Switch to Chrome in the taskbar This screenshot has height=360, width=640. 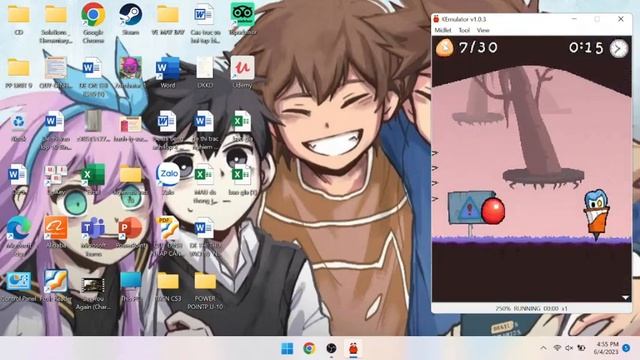tap(309, 349)
